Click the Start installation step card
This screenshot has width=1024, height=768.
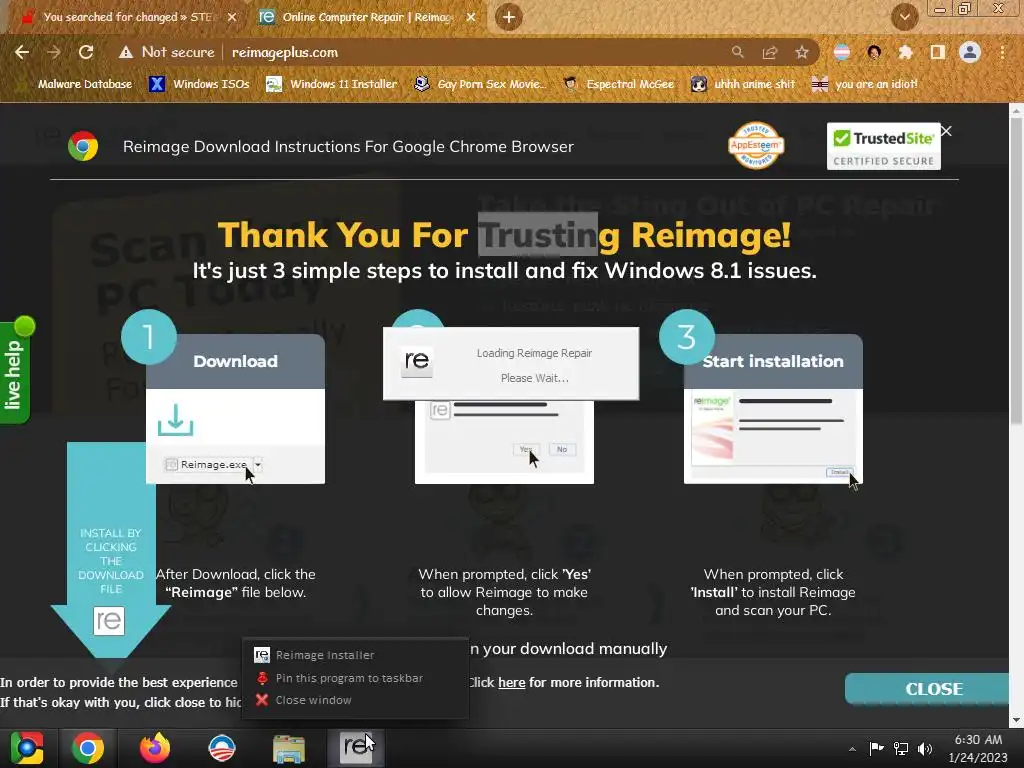(773, 409)
